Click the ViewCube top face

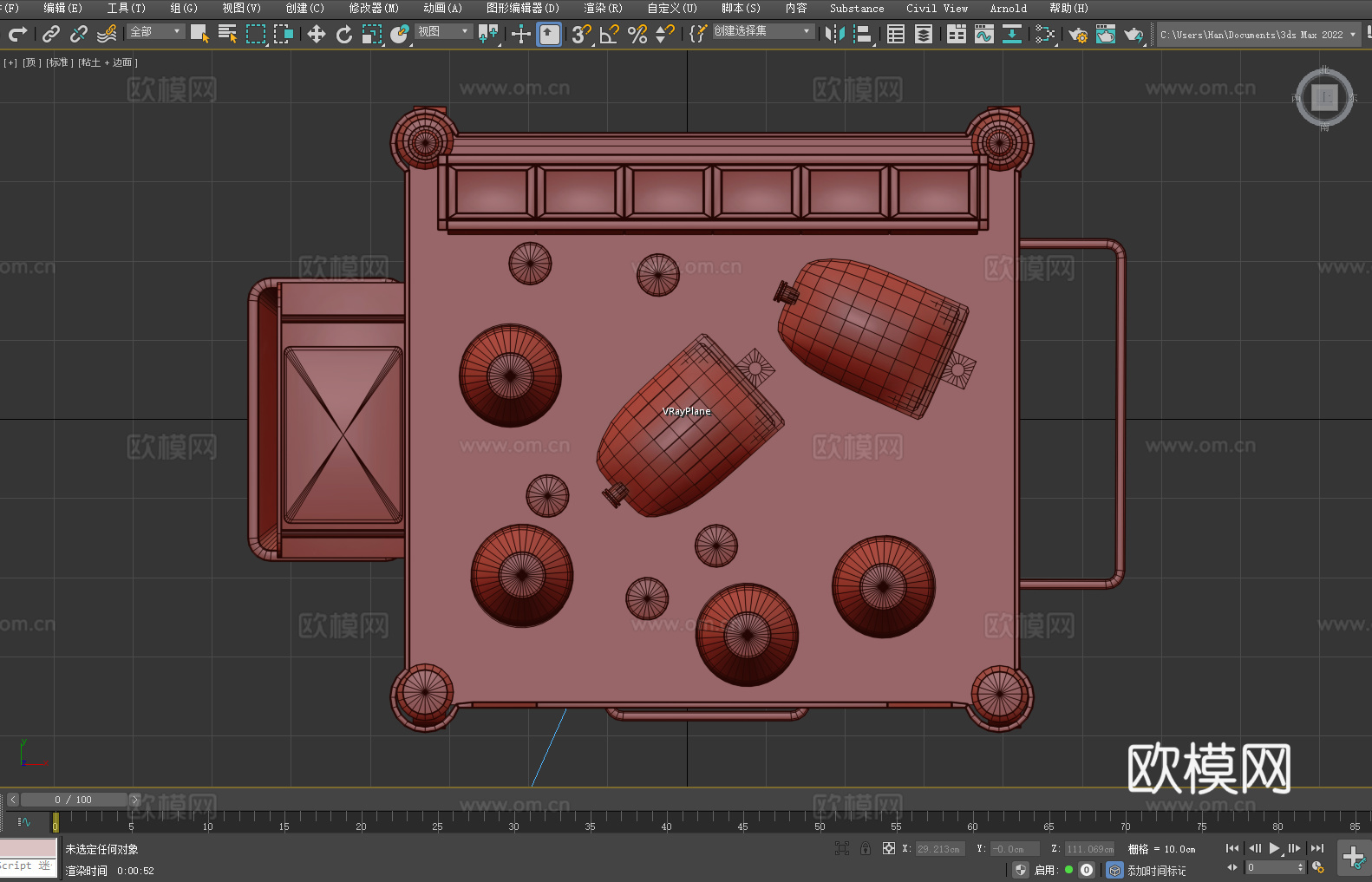click(1324, 97)
